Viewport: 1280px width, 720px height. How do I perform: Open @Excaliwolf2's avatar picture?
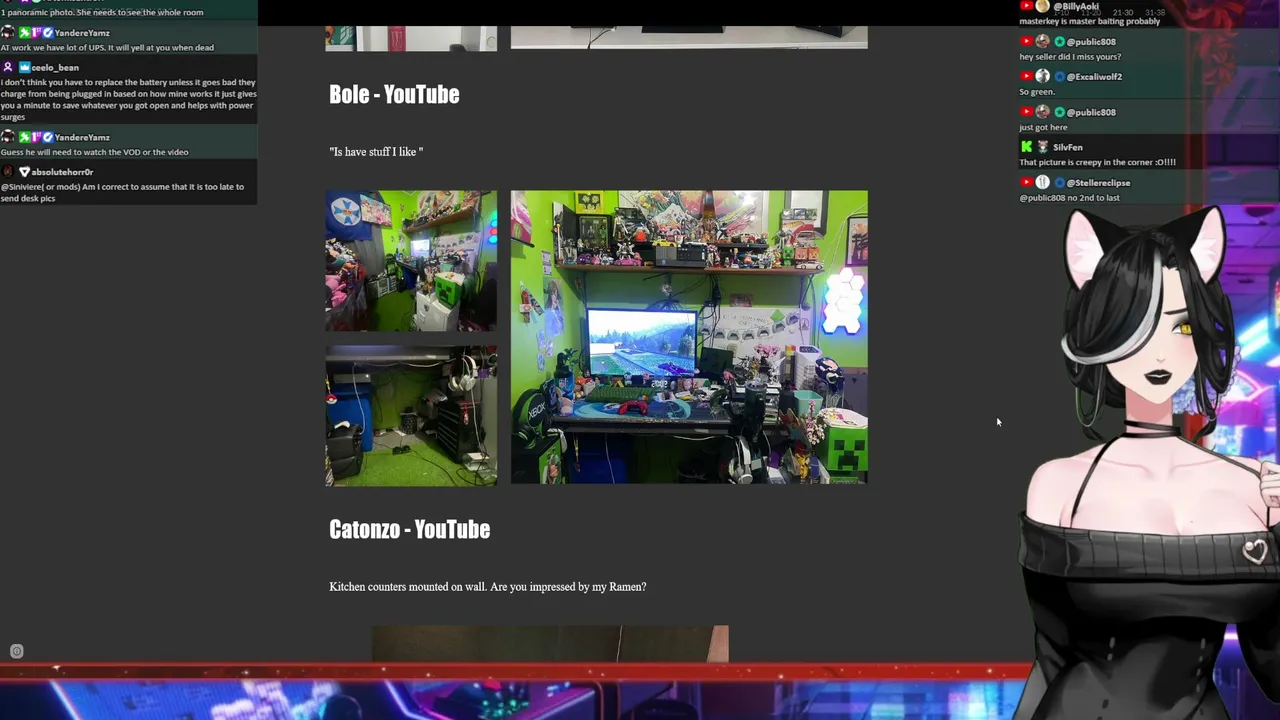1043,76
